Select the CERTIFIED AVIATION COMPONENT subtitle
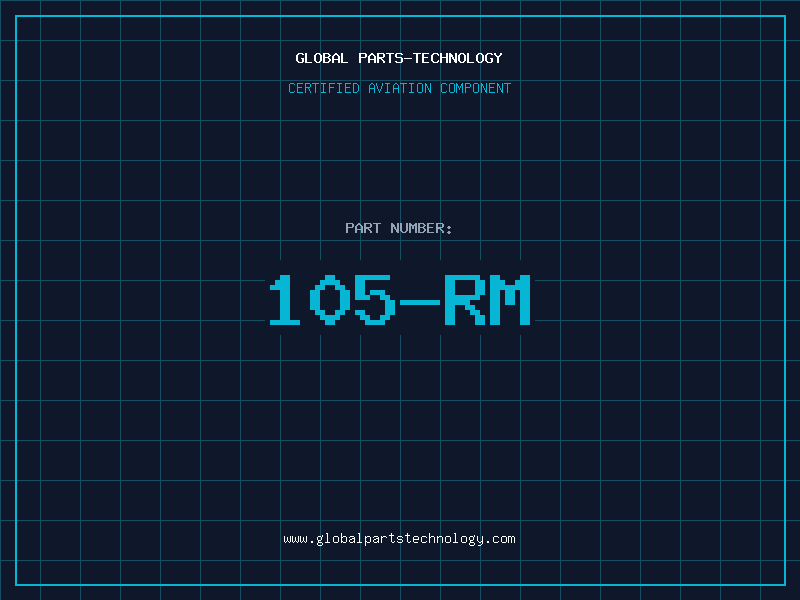This screenshot has width=800, height=600. [x=399, y=88]
